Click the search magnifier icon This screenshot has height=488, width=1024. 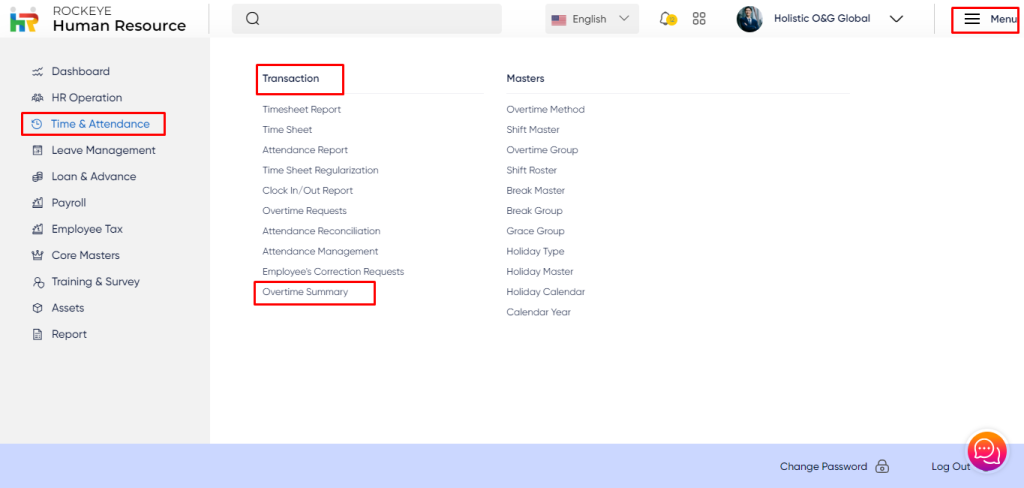pyautogui.click(x=252, y=19)
